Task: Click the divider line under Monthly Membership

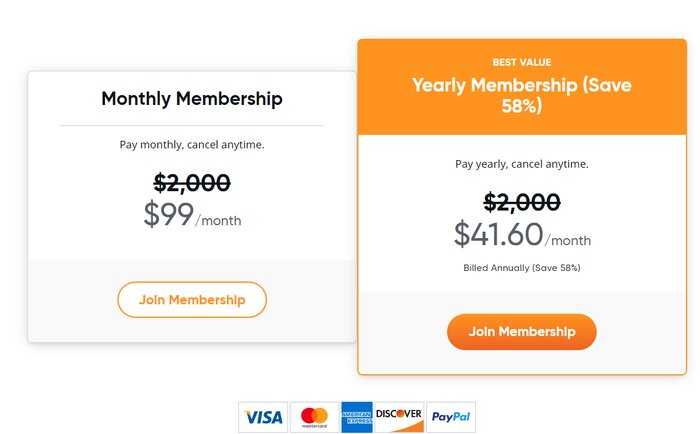Action: (x=192, y=125)
